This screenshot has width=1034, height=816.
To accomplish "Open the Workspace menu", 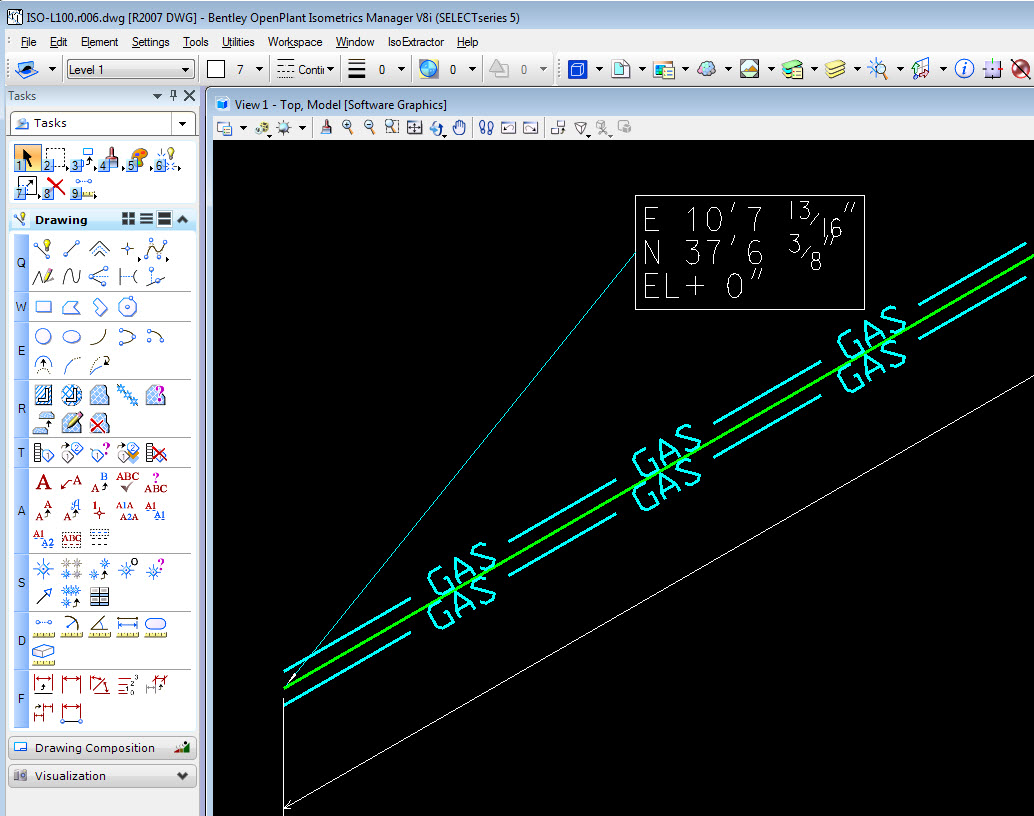I will click(x=295, y=42).
